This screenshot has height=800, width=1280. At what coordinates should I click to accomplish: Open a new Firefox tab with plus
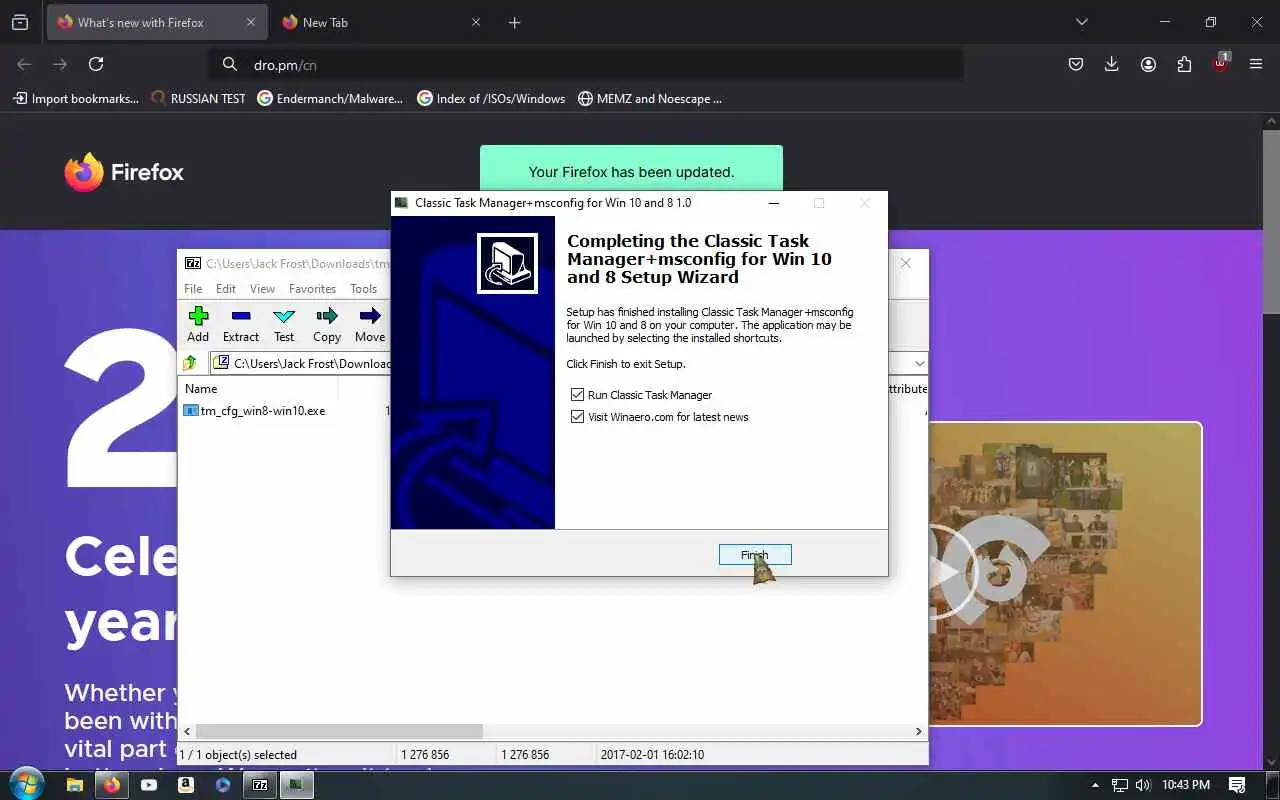(x=514, y=22)
